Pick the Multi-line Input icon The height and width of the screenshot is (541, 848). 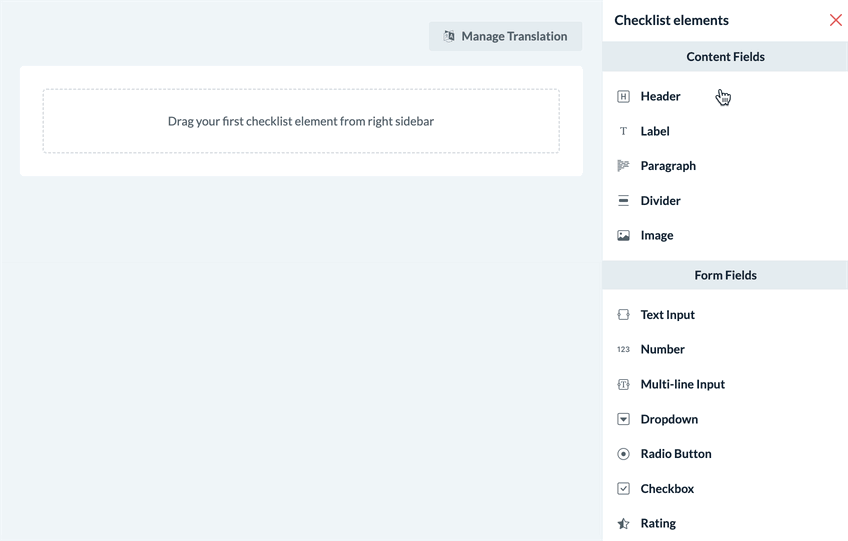coord(623,384)
